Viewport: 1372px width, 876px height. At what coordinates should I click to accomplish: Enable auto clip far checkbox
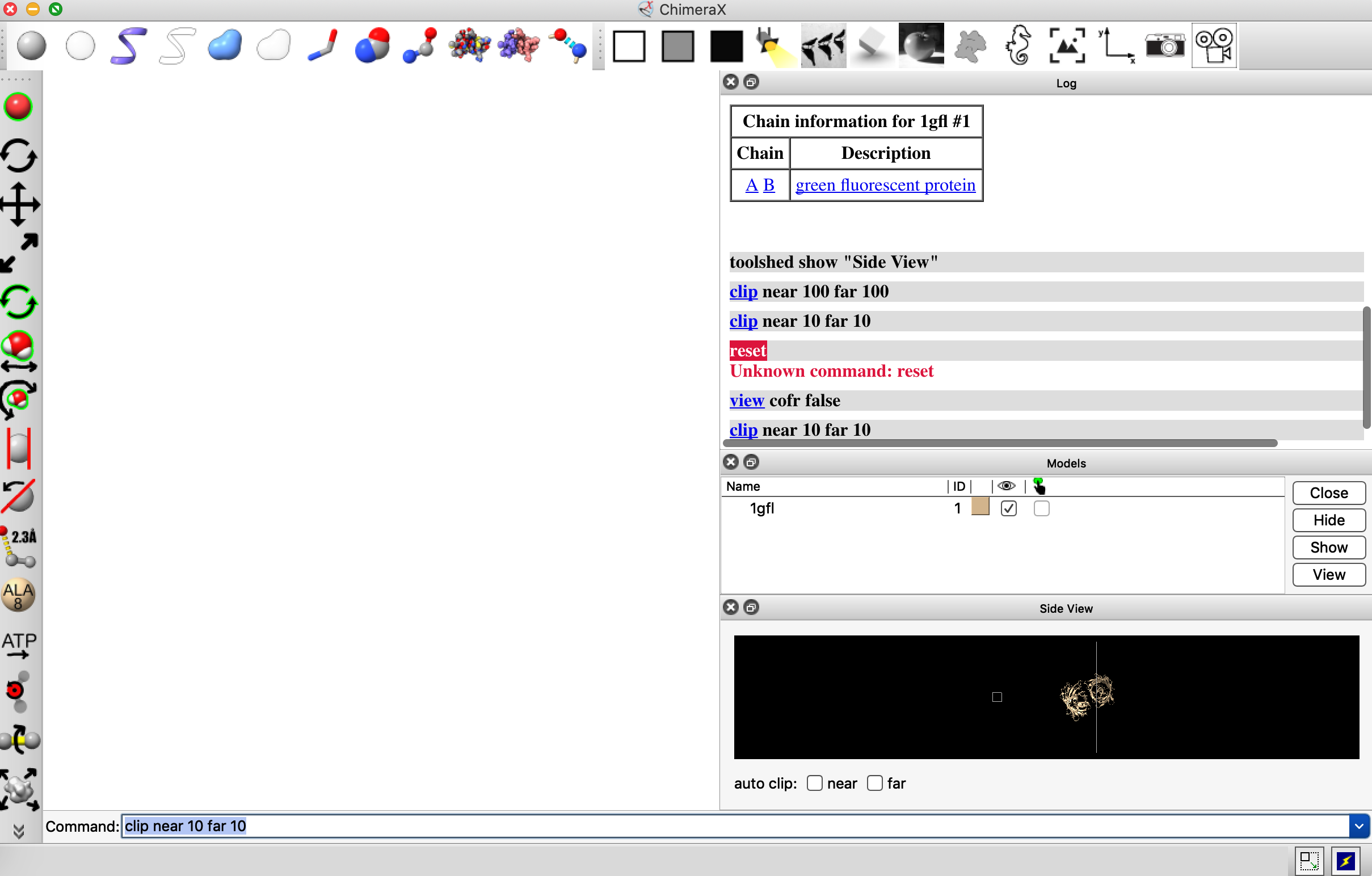[874, 783]
